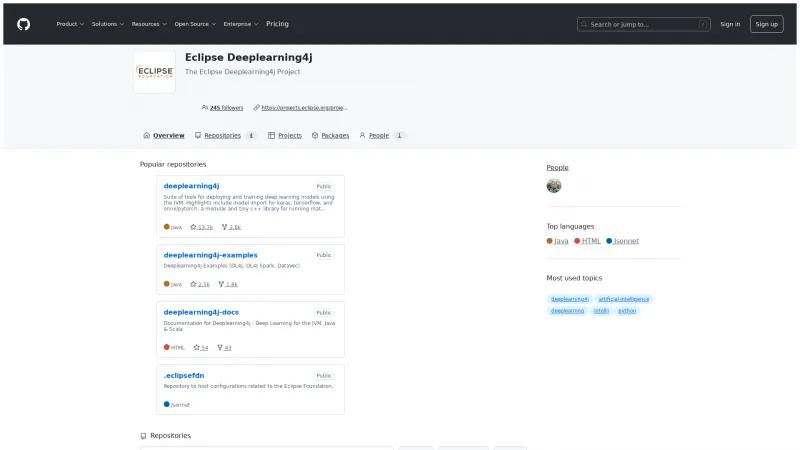
Task: Click star icon on deeplearning4j card
Action: [x=193, y=227]
